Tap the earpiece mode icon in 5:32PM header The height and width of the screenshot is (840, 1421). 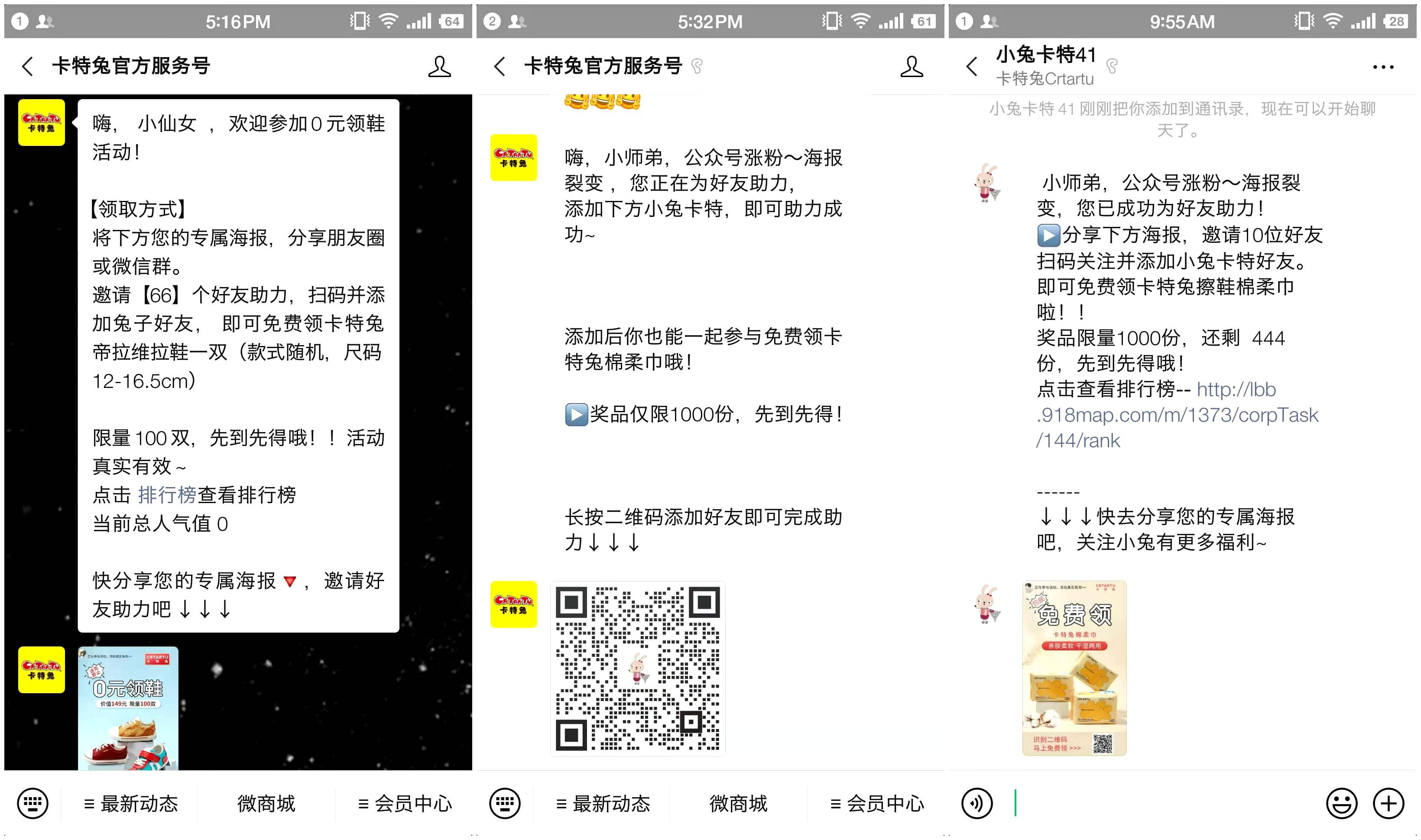click(x=697, y=66)
